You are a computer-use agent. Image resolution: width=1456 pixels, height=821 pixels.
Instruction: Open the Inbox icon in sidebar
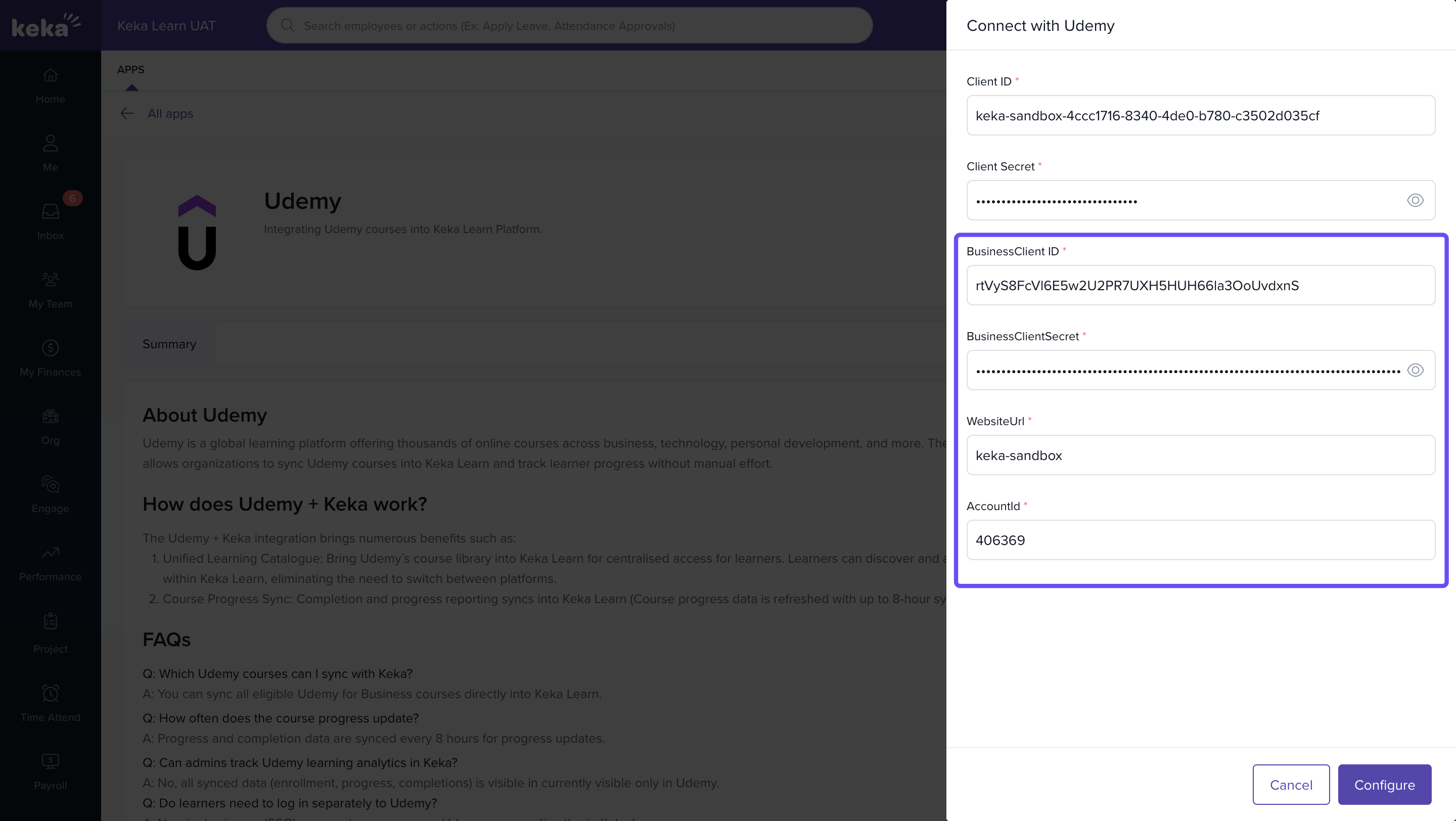(x=51, y=212)
